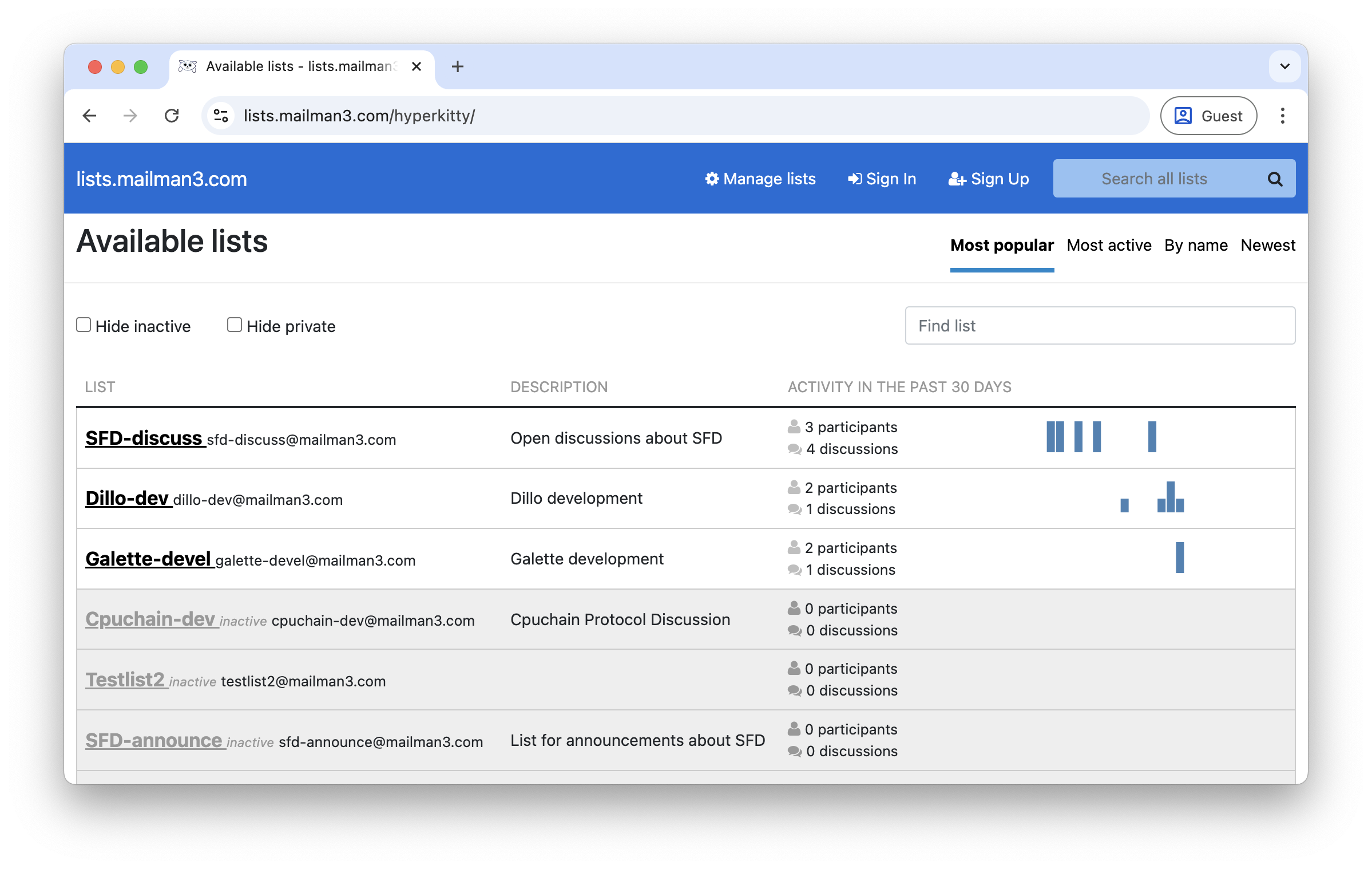
Task: Enable the Hide inactive checkbox
Action: [84, 324]
